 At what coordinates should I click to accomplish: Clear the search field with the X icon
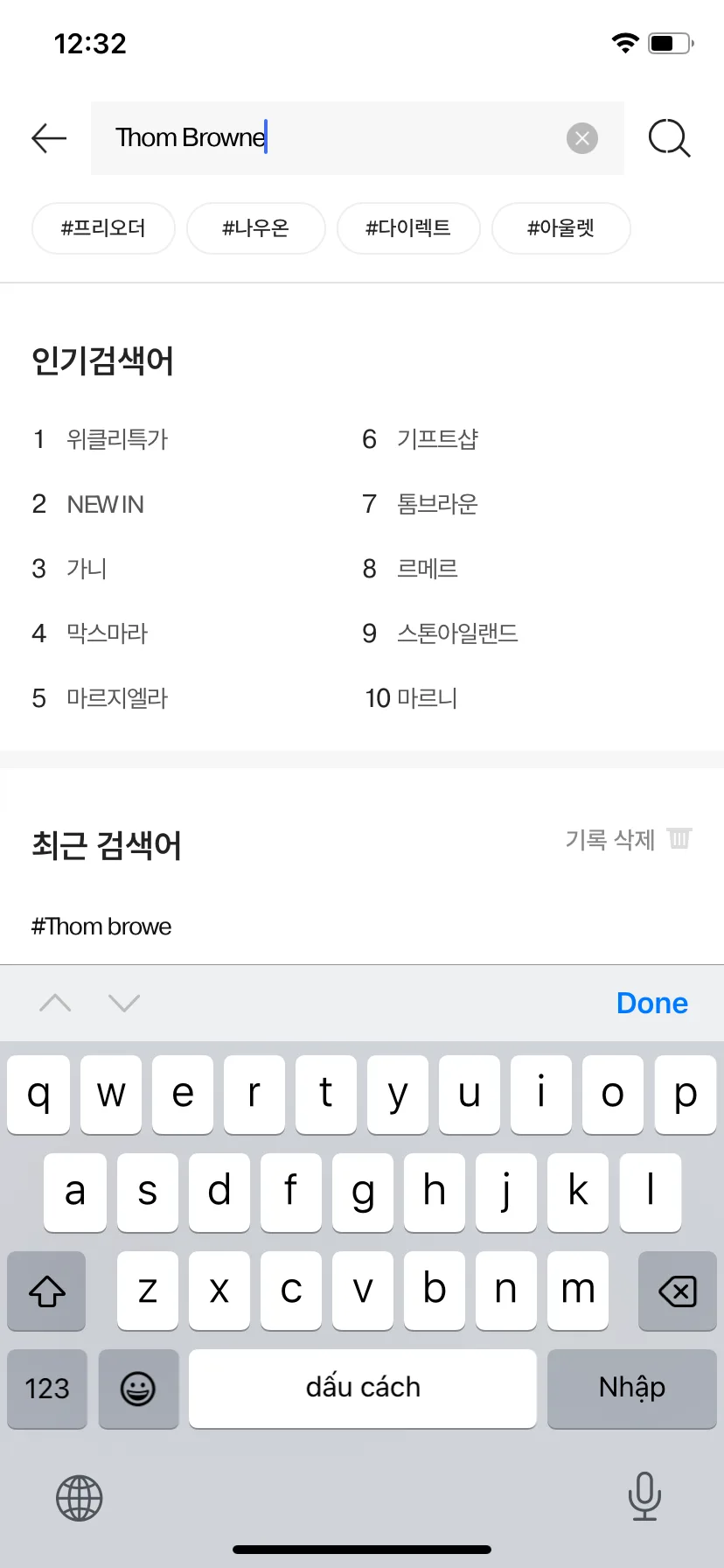pos(582,138)
